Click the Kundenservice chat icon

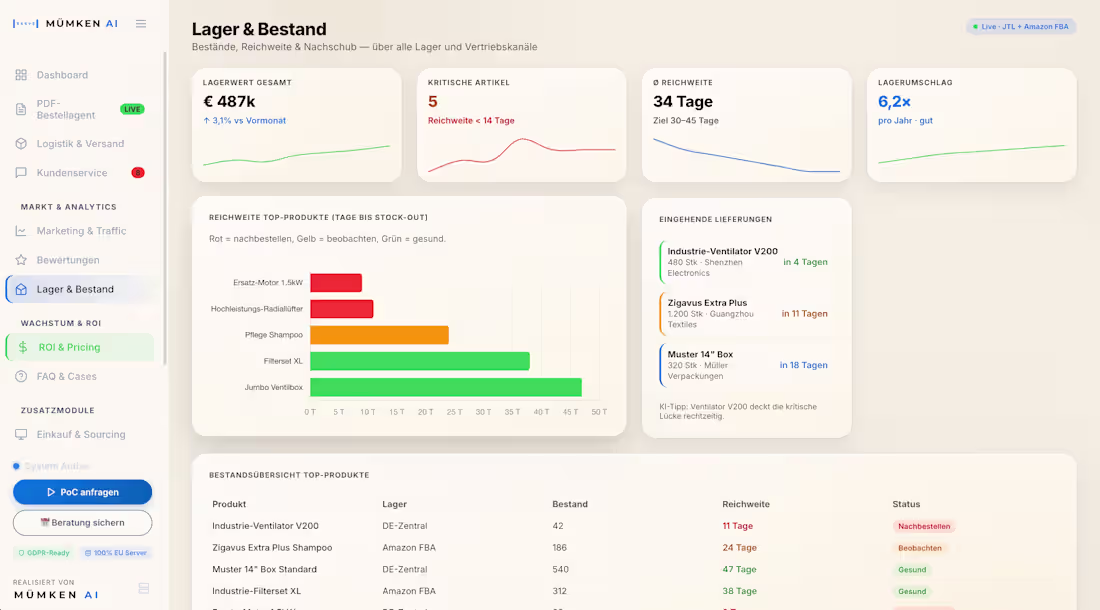click(x=21, y=172)
